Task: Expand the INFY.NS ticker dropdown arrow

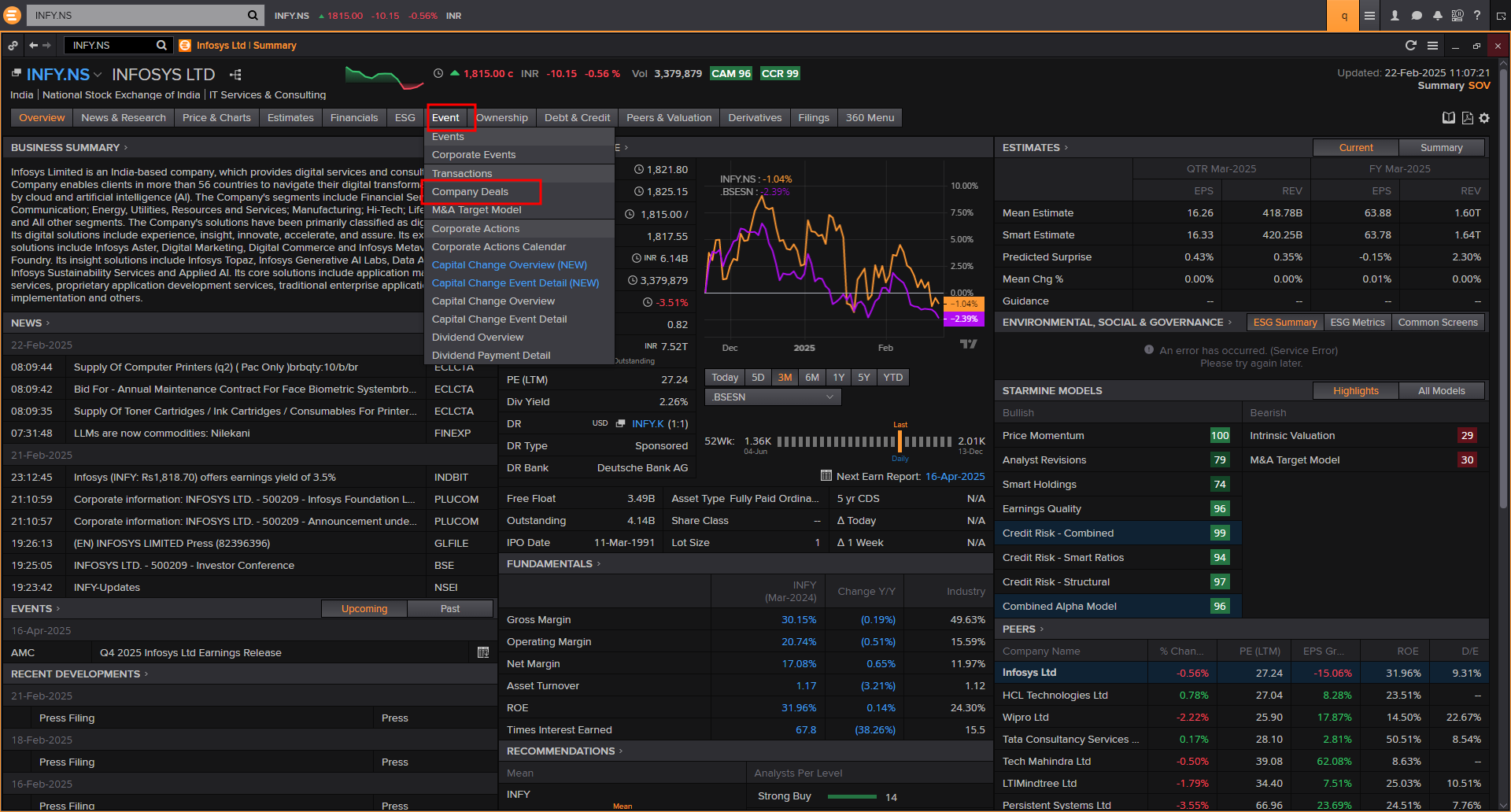Action: point(98,75)
